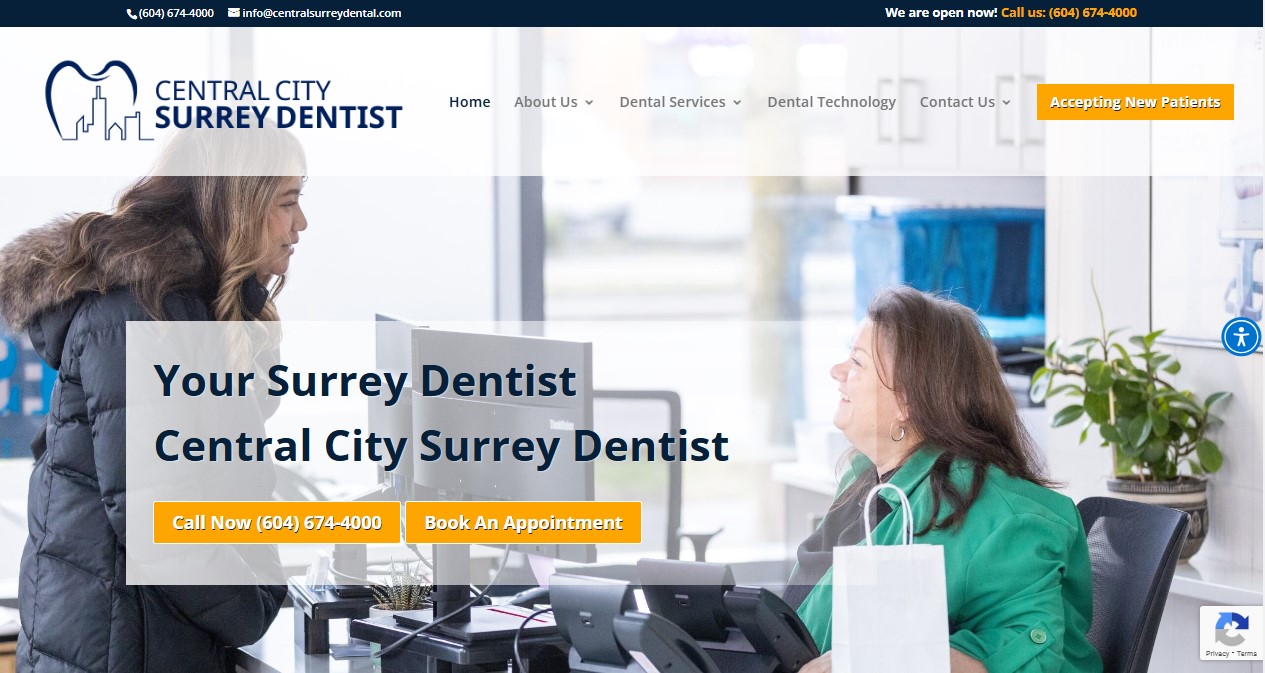Expand the Contact Us dropdown chevron
The height and width of the screenshot is (673, 1265).
click(x=1006, y=102)
